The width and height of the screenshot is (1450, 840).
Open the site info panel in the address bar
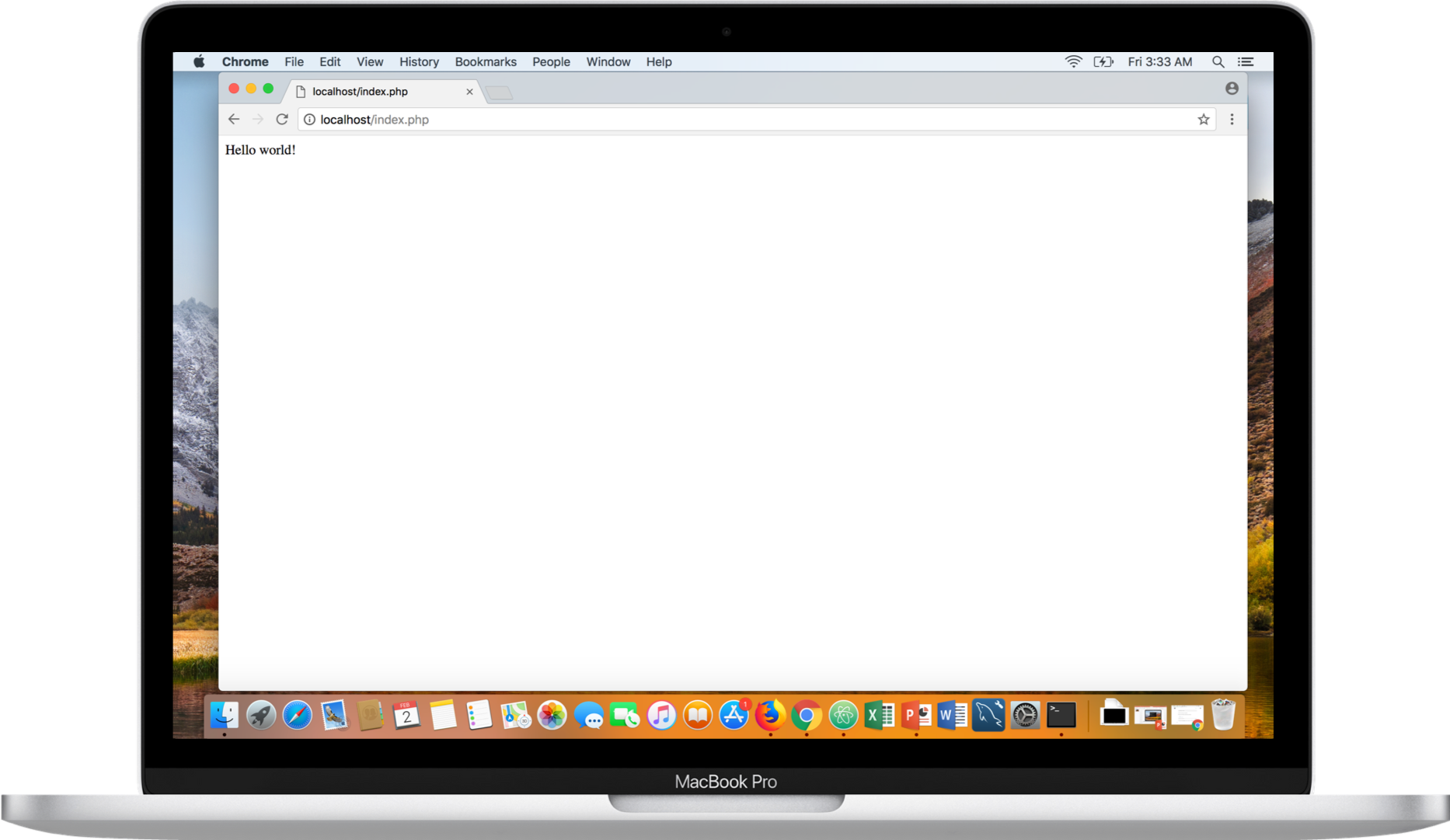[x=308, y=119]
